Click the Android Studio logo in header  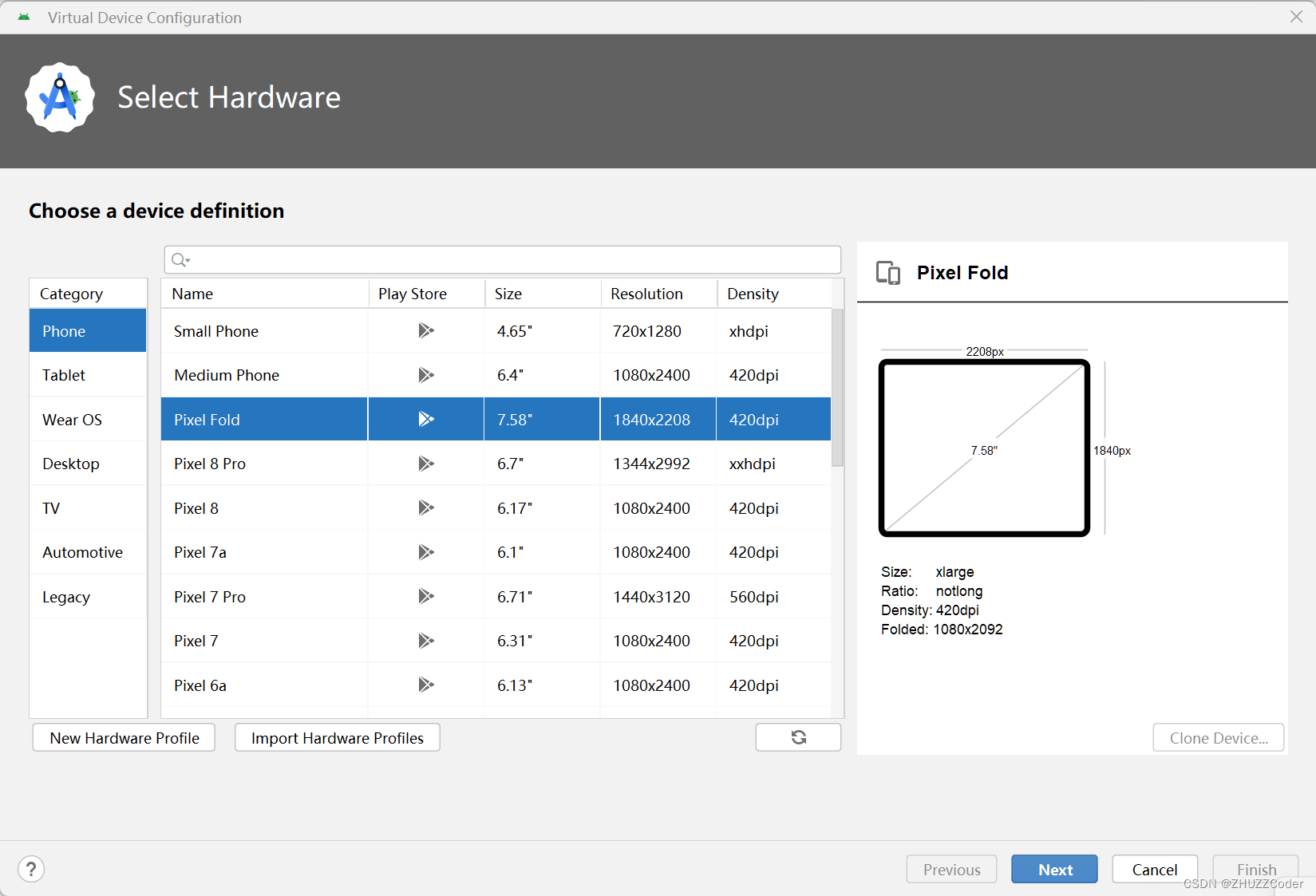pos(60,97)
